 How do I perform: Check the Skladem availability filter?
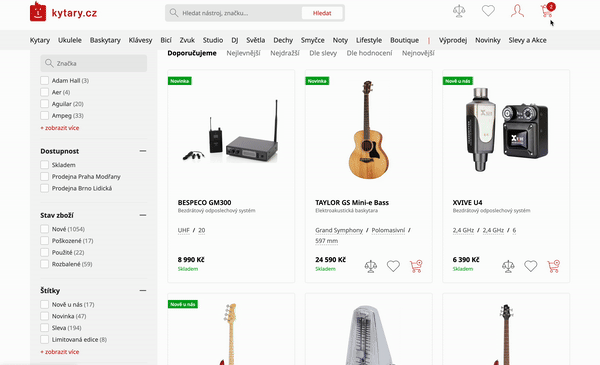[x=44, y=165]
